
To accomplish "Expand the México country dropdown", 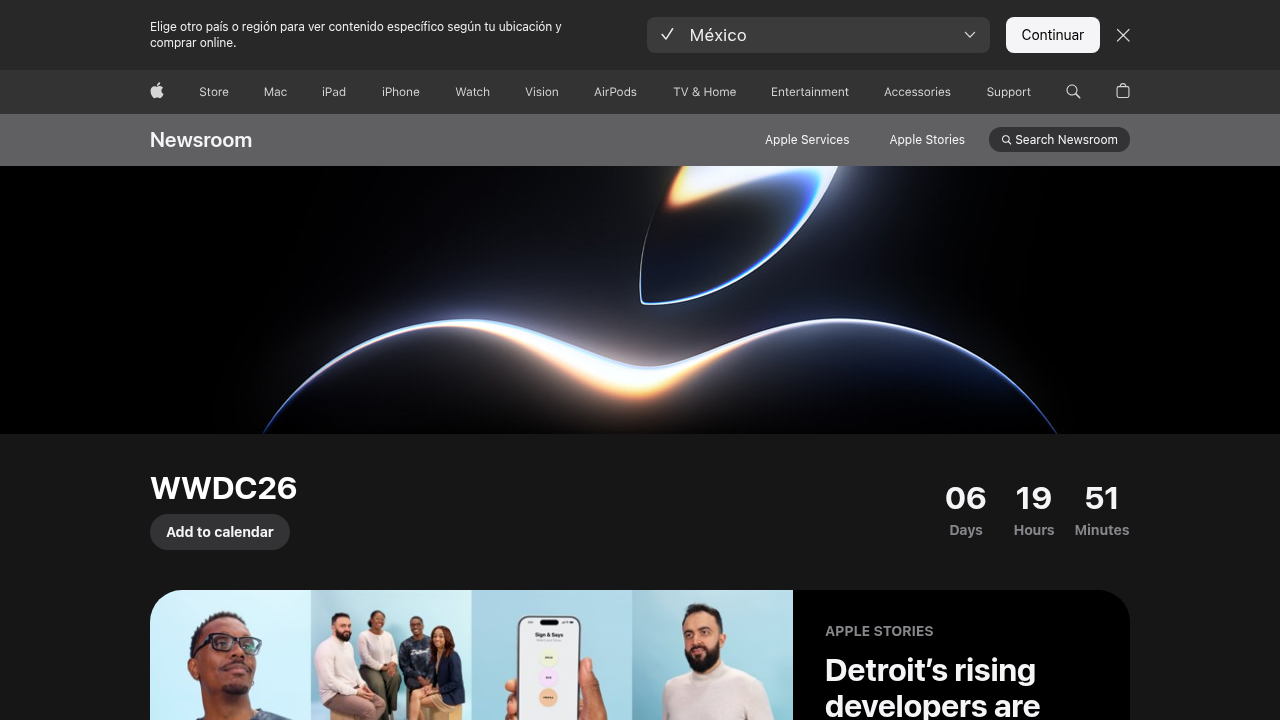I will coord(818,35).
